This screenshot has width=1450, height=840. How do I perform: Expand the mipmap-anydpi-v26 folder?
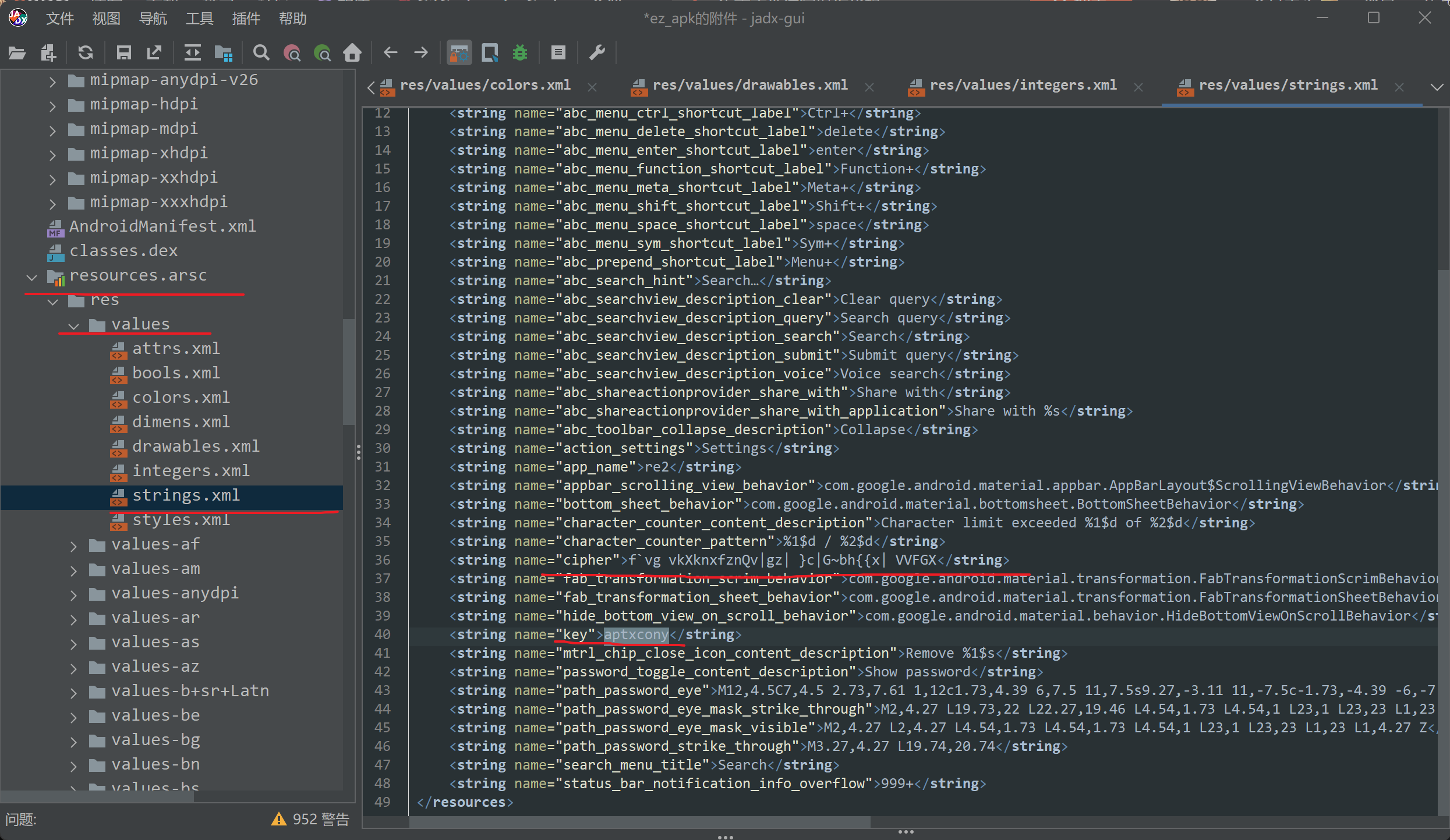pos(53,81)
